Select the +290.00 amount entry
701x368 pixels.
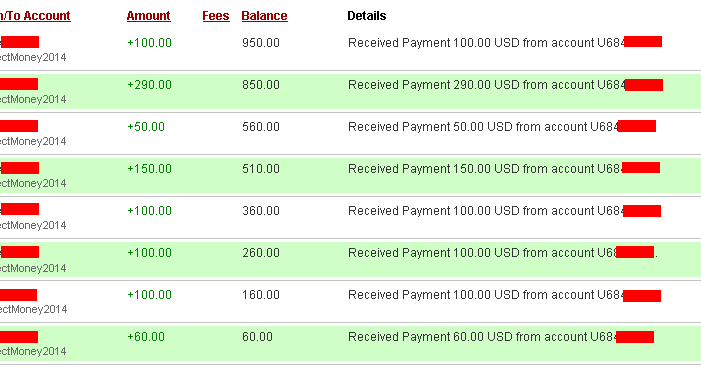149,85
